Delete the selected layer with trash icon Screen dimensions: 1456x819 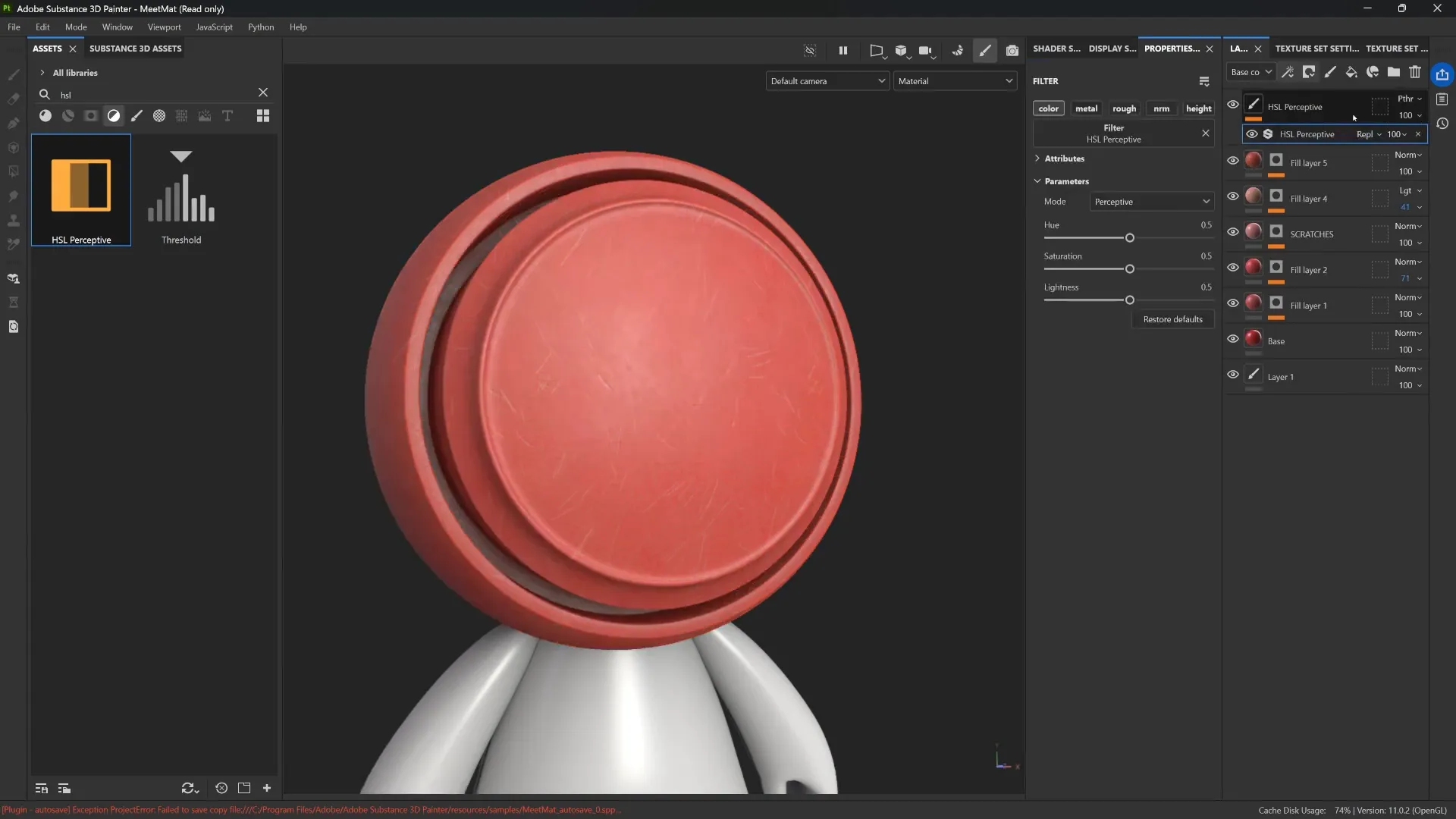click(x=1415, y=72)
